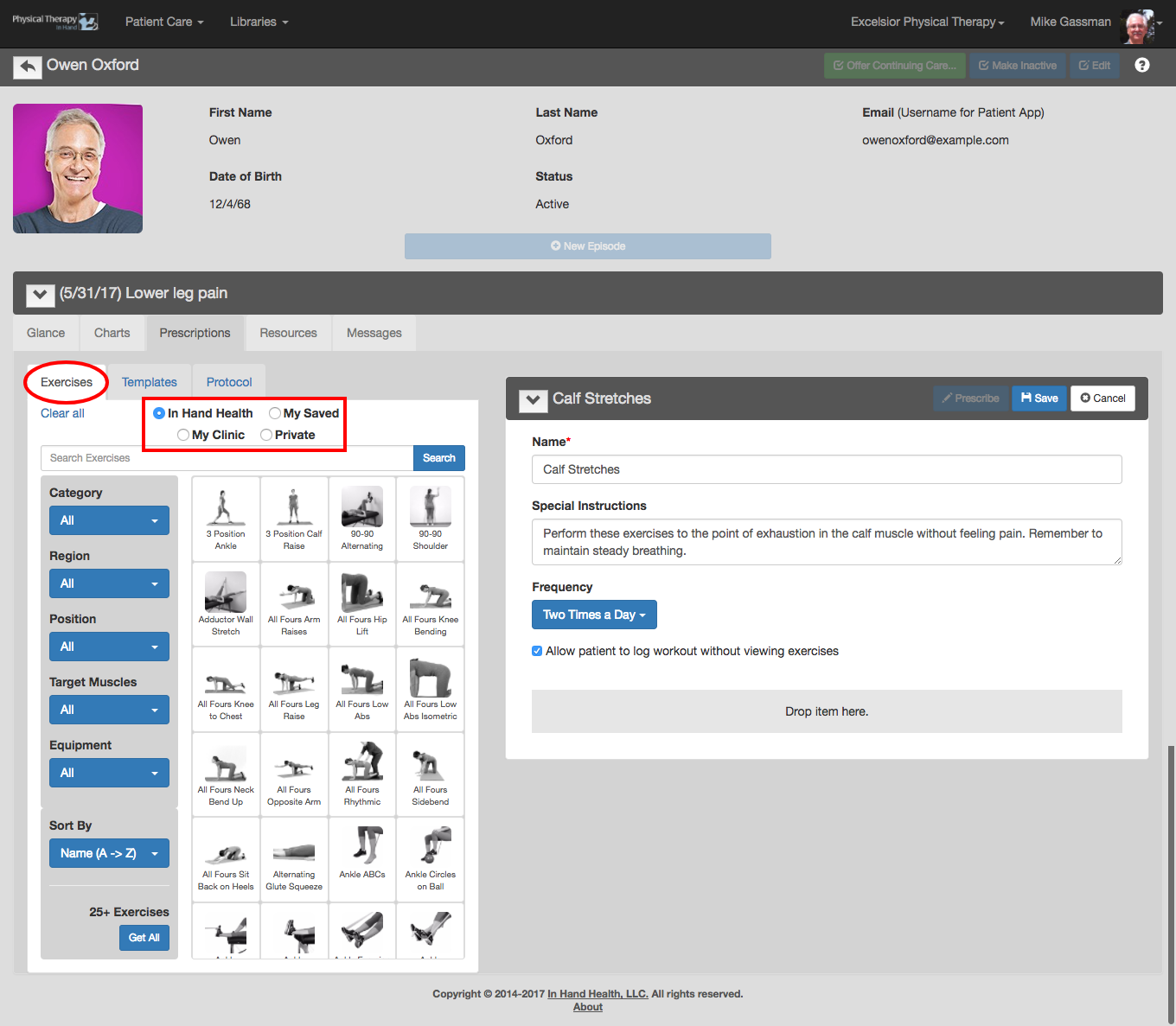Select the Ankle Circles on Ball exercise
1176x1026 pixels.
[x=431, y=859]
